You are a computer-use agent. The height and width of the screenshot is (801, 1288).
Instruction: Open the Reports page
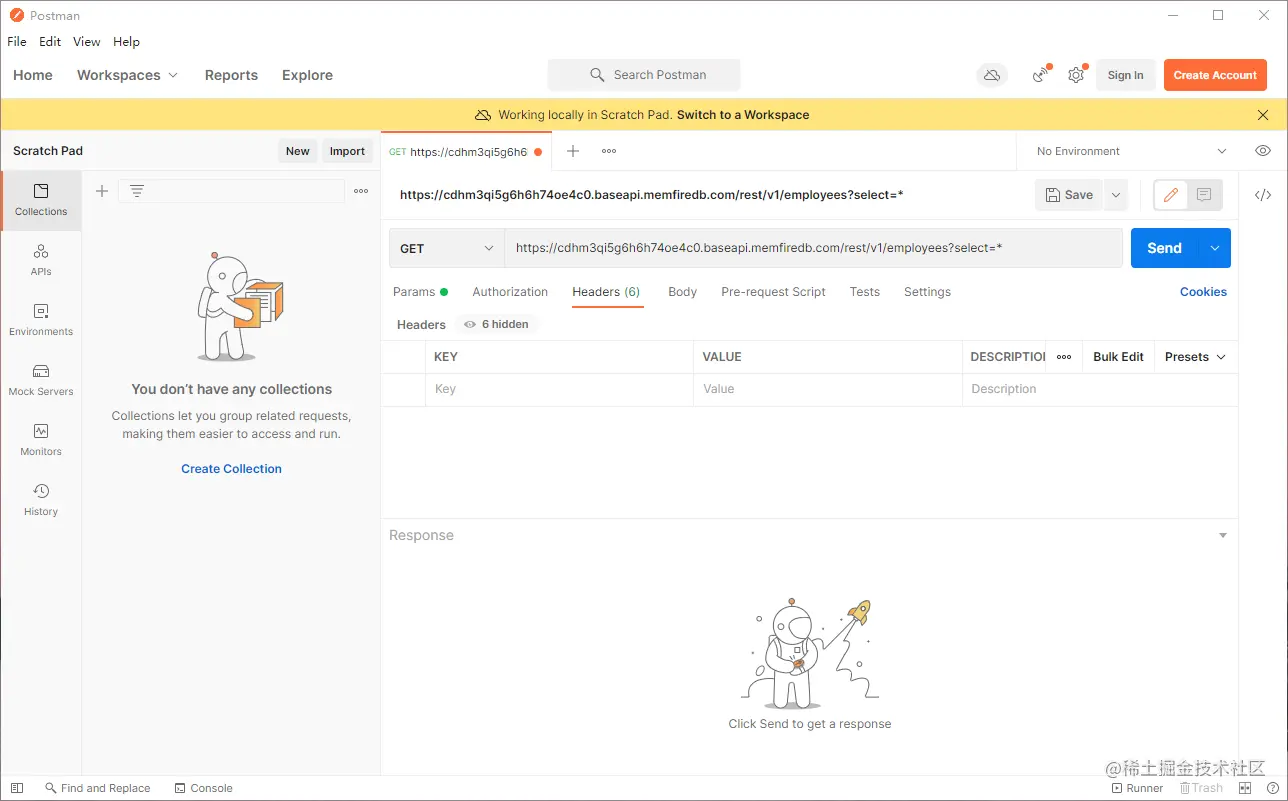[x=231, y=75]
